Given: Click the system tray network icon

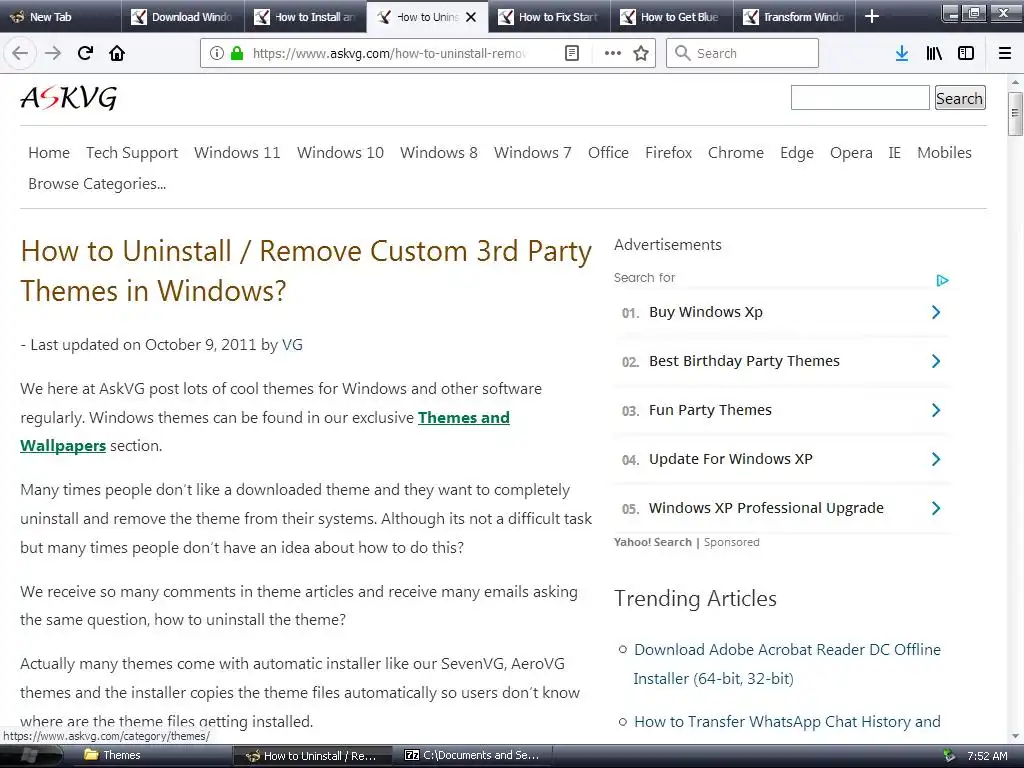Looking at the screenshot, I should point(949,756).
